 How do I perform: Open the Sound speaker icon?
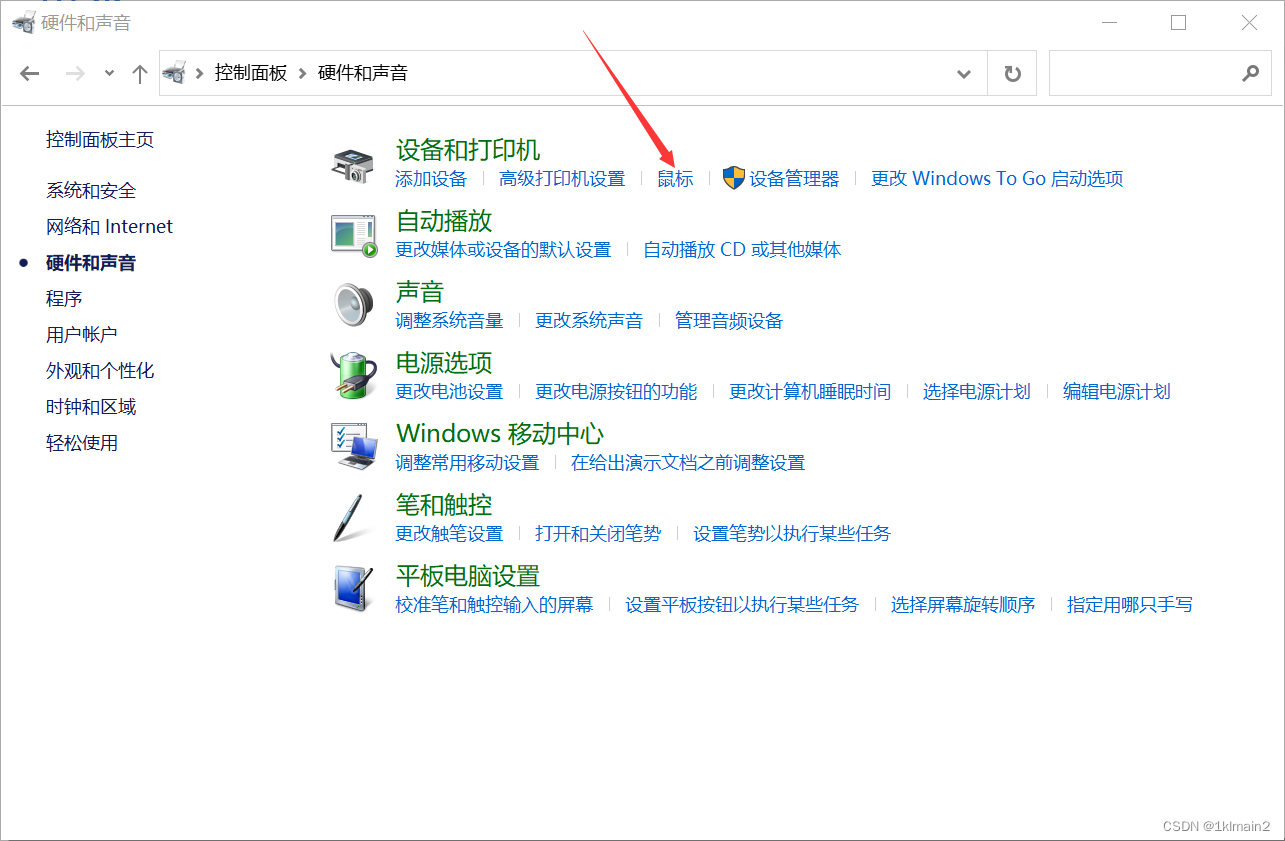353,306
